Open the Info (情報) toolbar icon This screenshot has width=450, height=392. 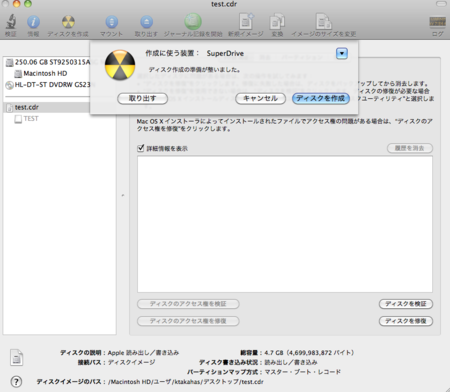33,22
